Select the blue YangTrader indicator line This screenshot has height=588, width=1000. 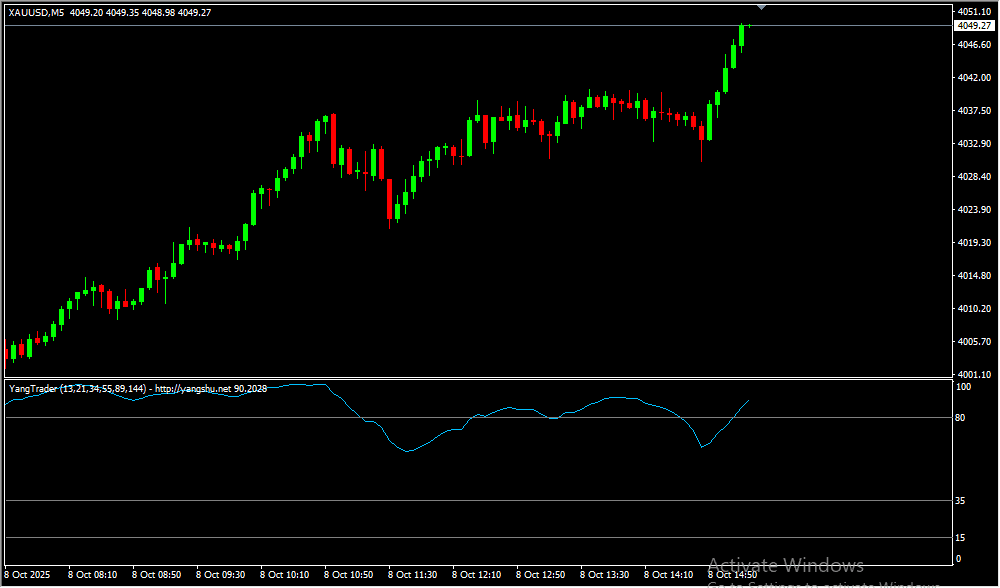coord(410,451)
